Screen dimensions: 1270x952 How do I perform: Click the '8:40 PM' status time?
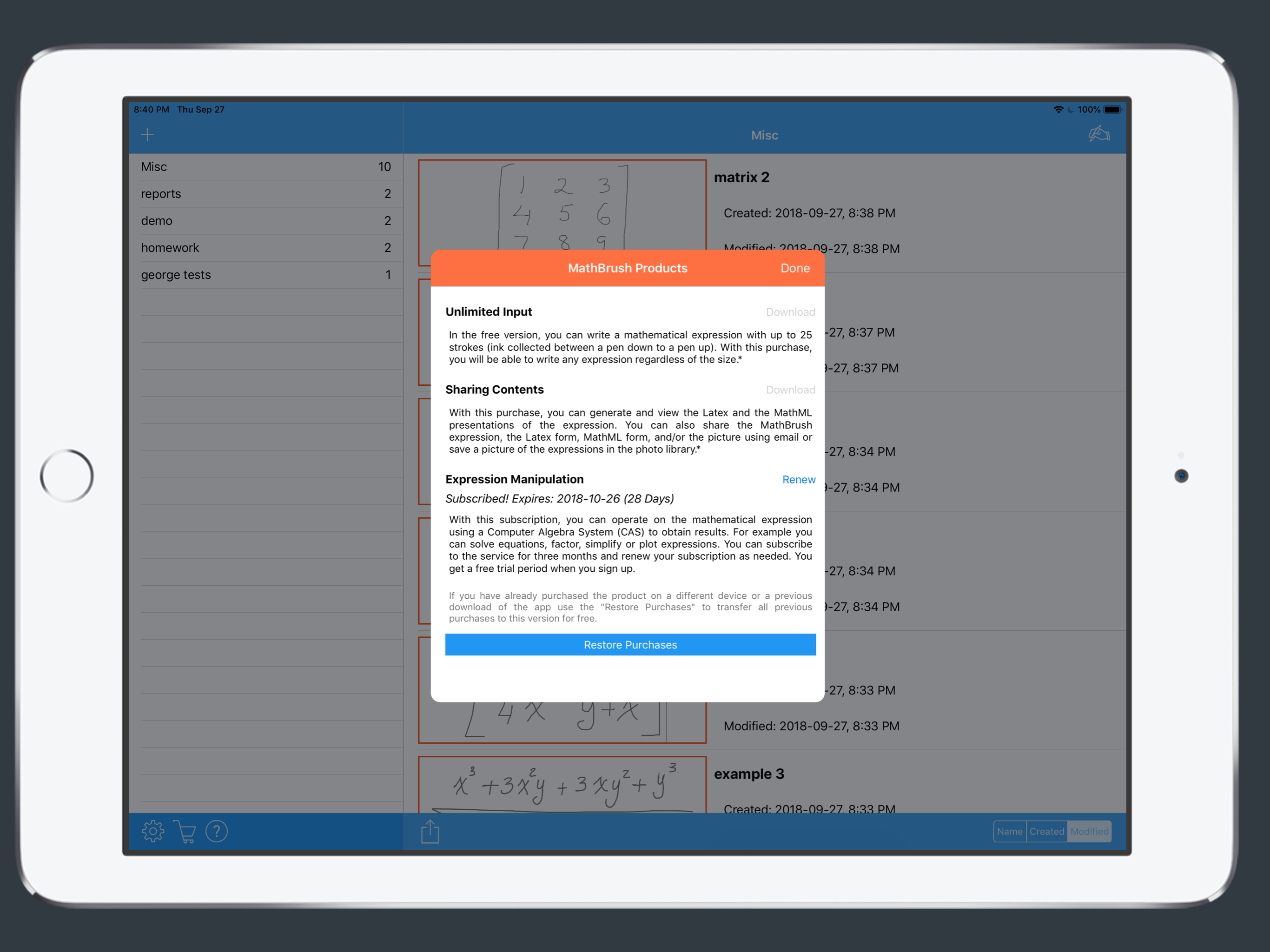point(152,110)
